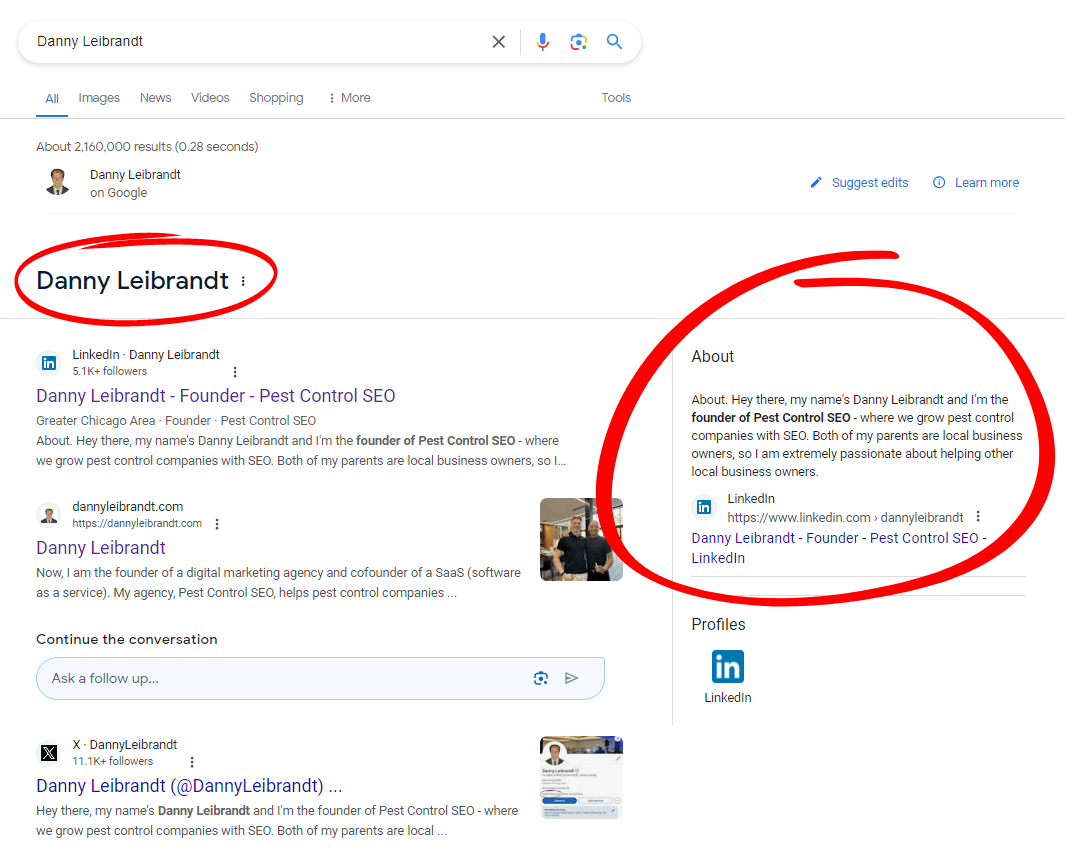
Task: Open options menu for X DannyLeibrandt result
Action: coord(192,762)
